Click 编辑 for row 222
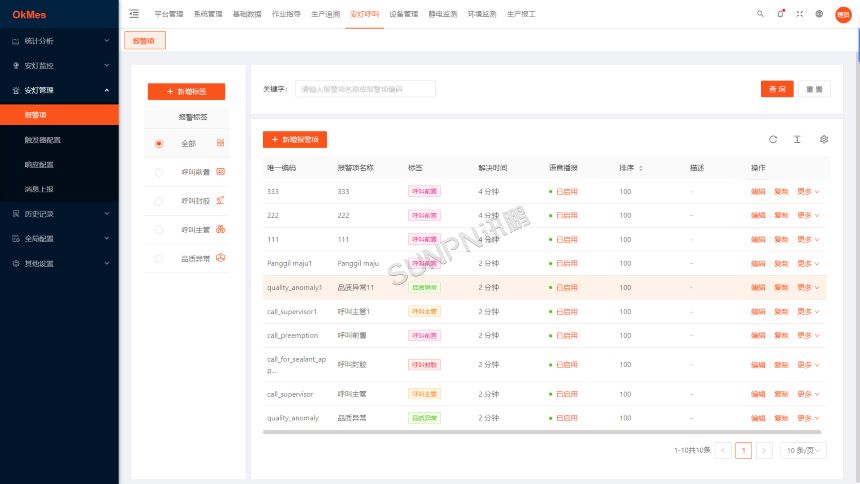Viewport: 860px width, 484px height. point(758,216)
